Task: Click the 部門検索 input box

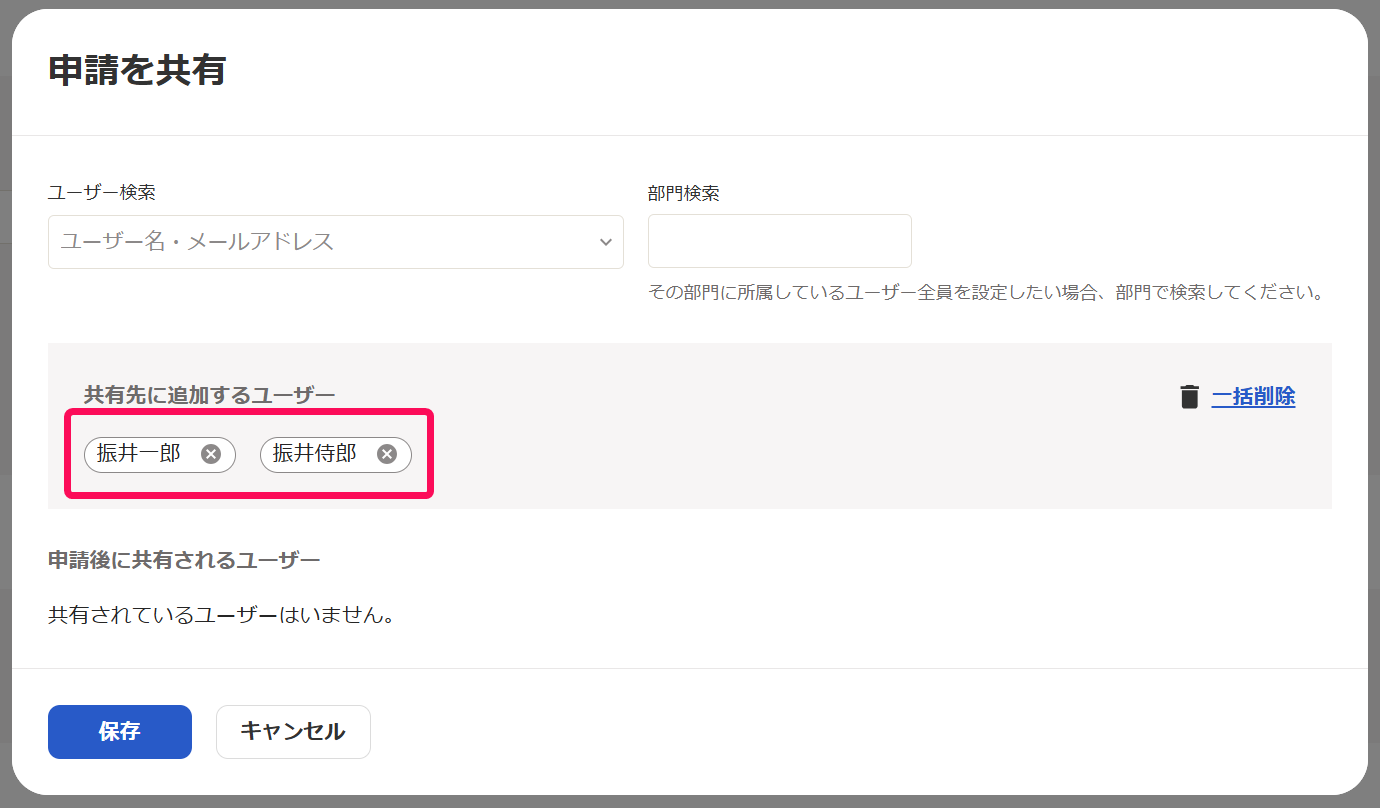Action: coord(780,241)
